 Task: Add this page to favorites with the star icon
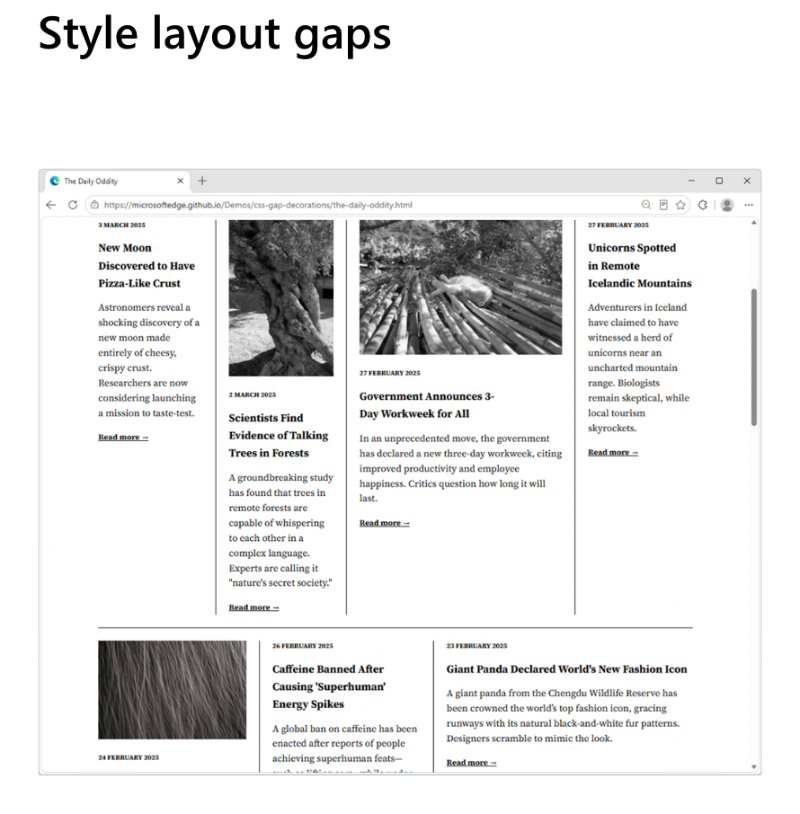pos(681,205)
